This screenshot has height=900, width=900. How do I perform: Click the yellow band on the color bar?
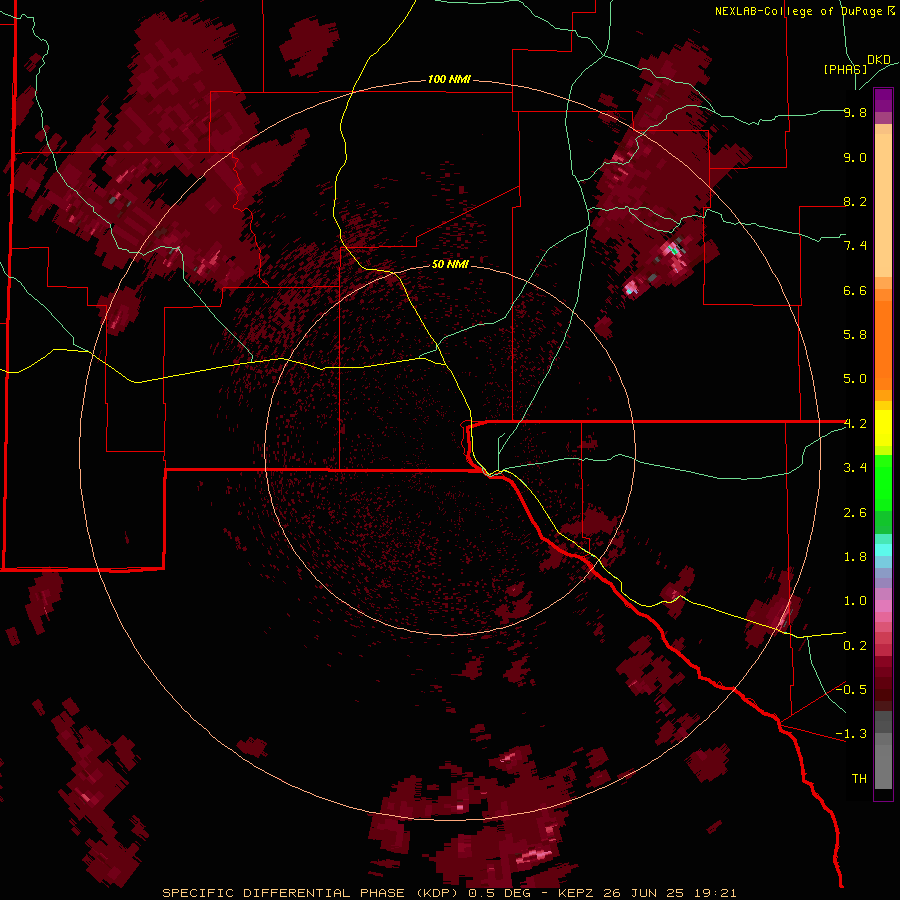click(883, 428)
